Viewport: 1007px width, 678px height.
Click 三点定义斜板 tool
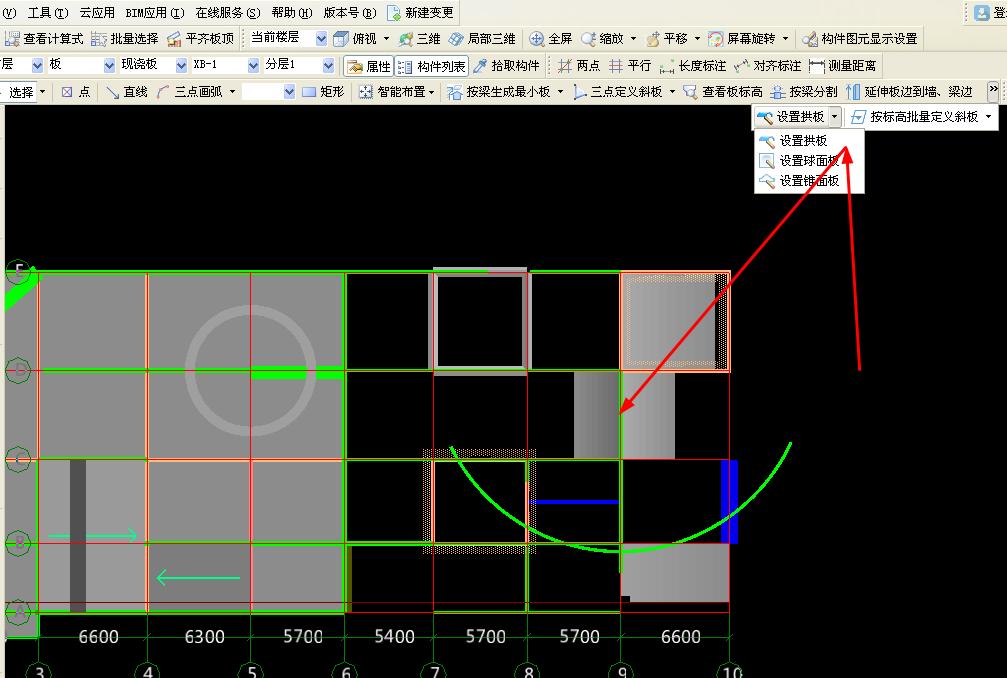[617, 92]
